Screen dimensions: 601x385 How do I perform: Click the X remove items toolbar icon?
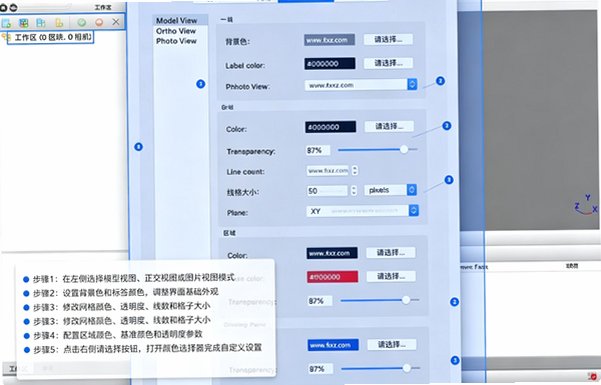coord(116,22)
